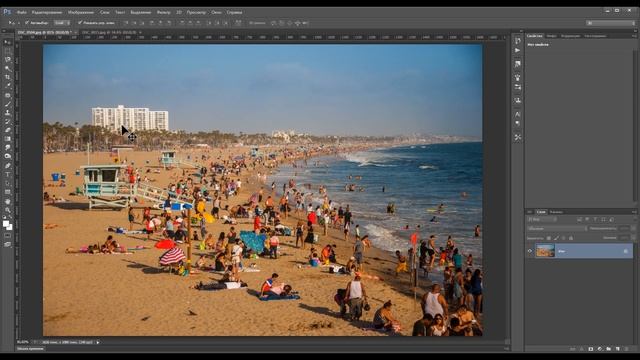Viewport: 640px width, 360px height.
Task: Open the Layers panel flyout menu
Action: coord(634,212)
